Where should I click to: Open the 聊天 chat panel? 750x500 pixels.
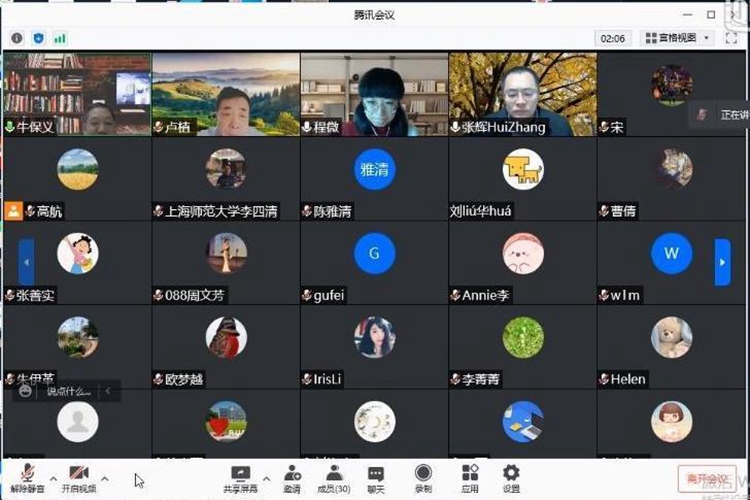(376, 477)
